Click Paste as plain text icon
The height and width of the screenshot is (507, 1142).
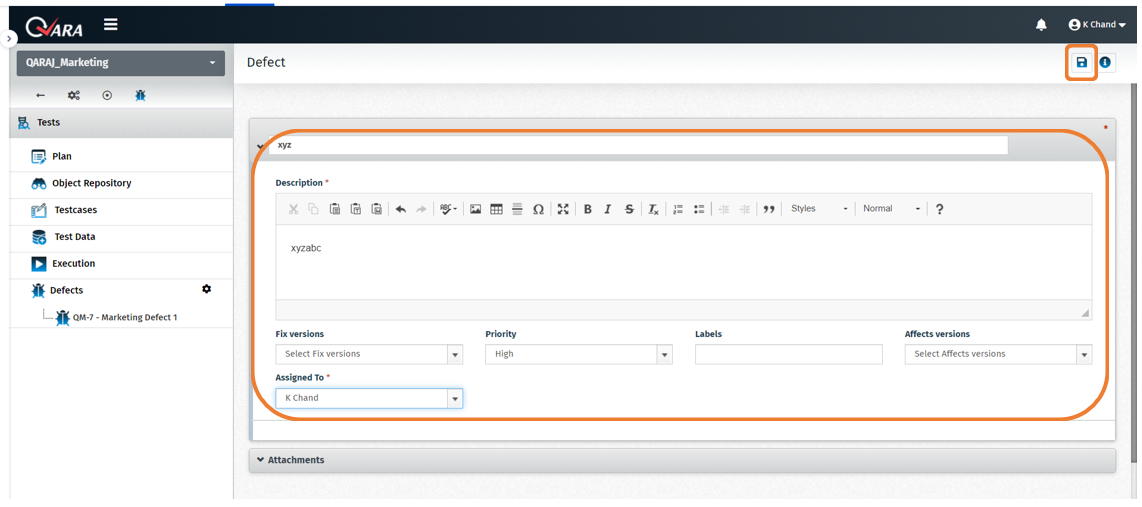click(356, 209)
